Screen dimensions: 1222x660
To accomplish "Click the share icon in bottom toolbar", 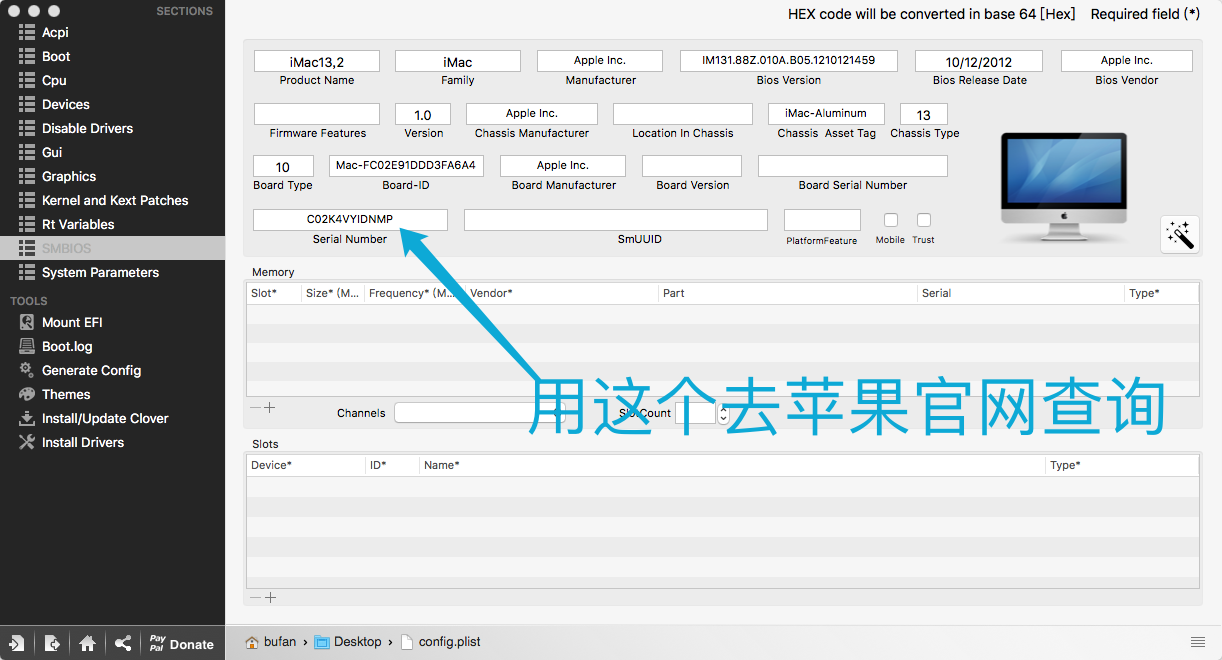I will (122, 644).
